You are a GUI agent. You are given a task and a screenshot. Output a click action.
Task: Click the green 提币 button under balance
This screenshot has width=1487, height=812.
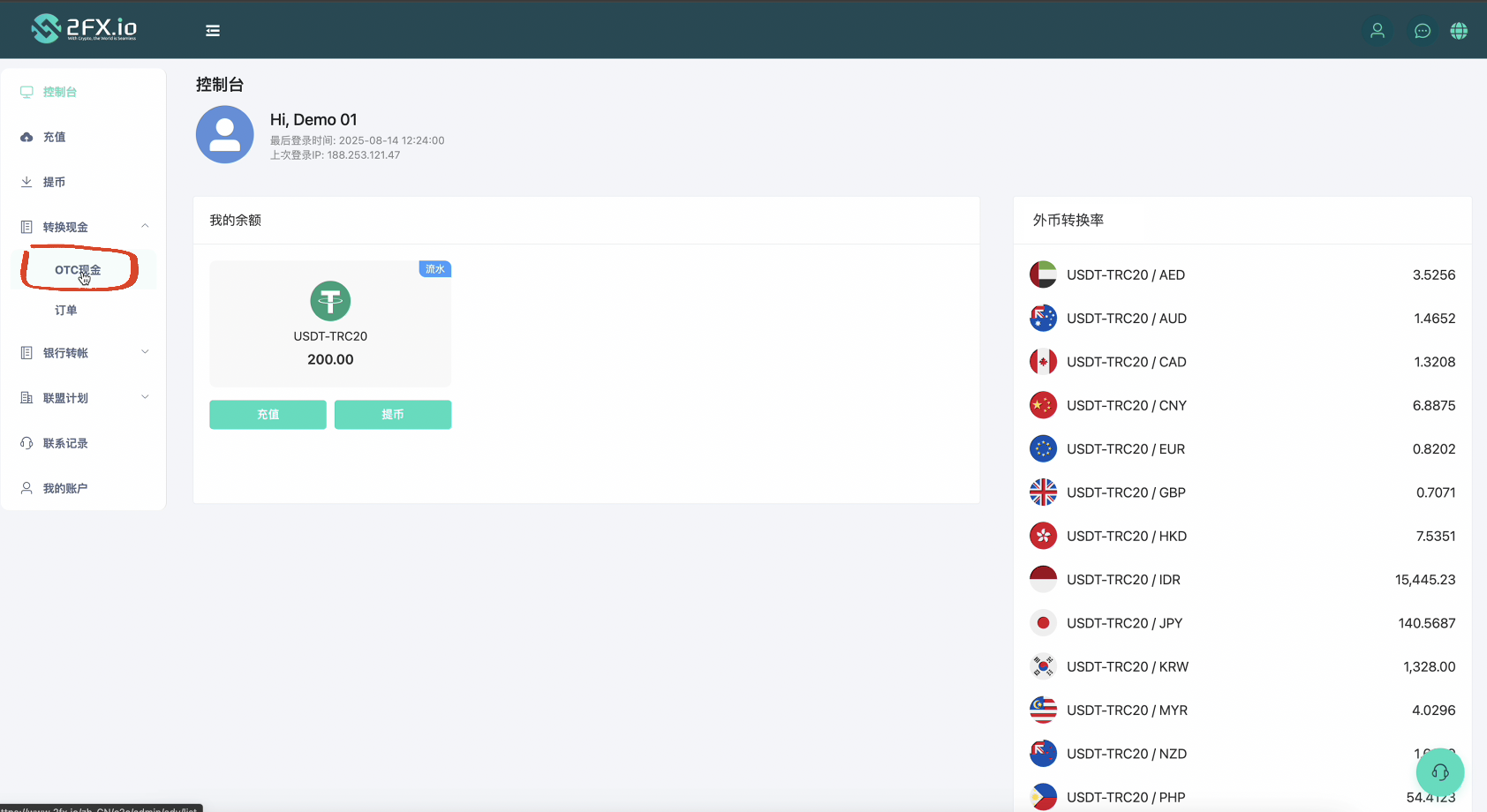(x=393, y=415)
